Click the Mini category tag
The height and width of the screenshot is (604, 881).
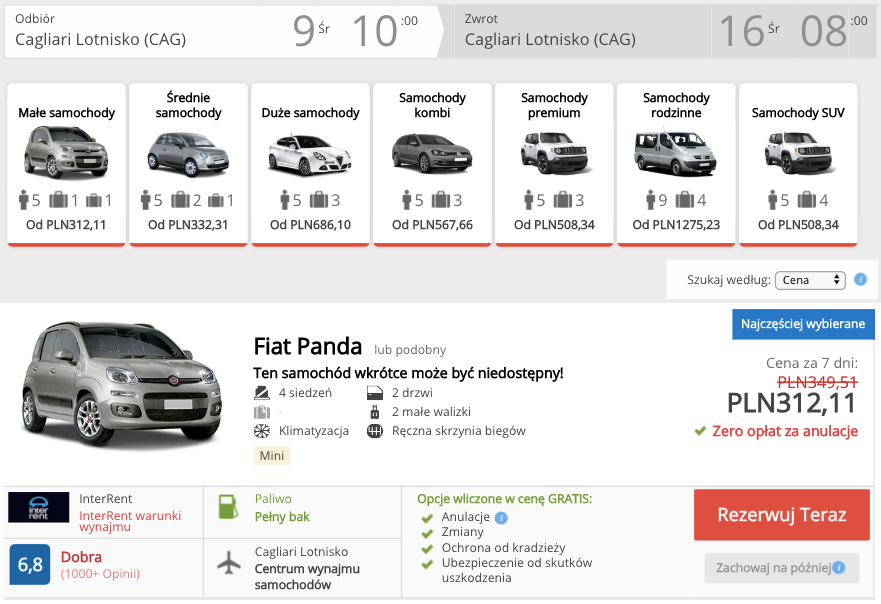pyautogui.click(x=271, y=456)
